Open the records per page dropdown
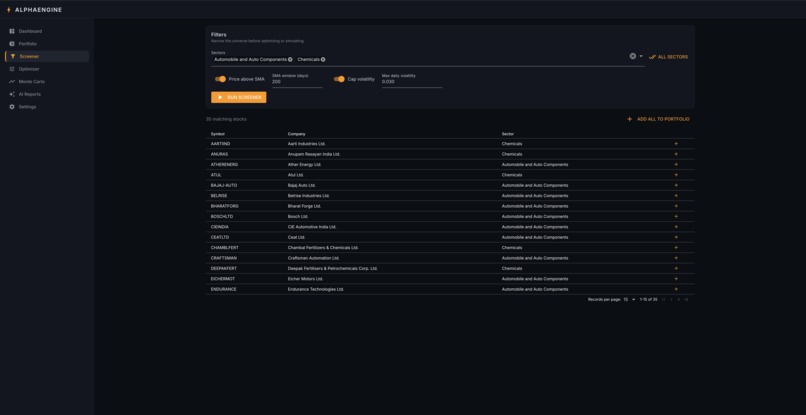This screenshot has height=415, width=806. 630,299
